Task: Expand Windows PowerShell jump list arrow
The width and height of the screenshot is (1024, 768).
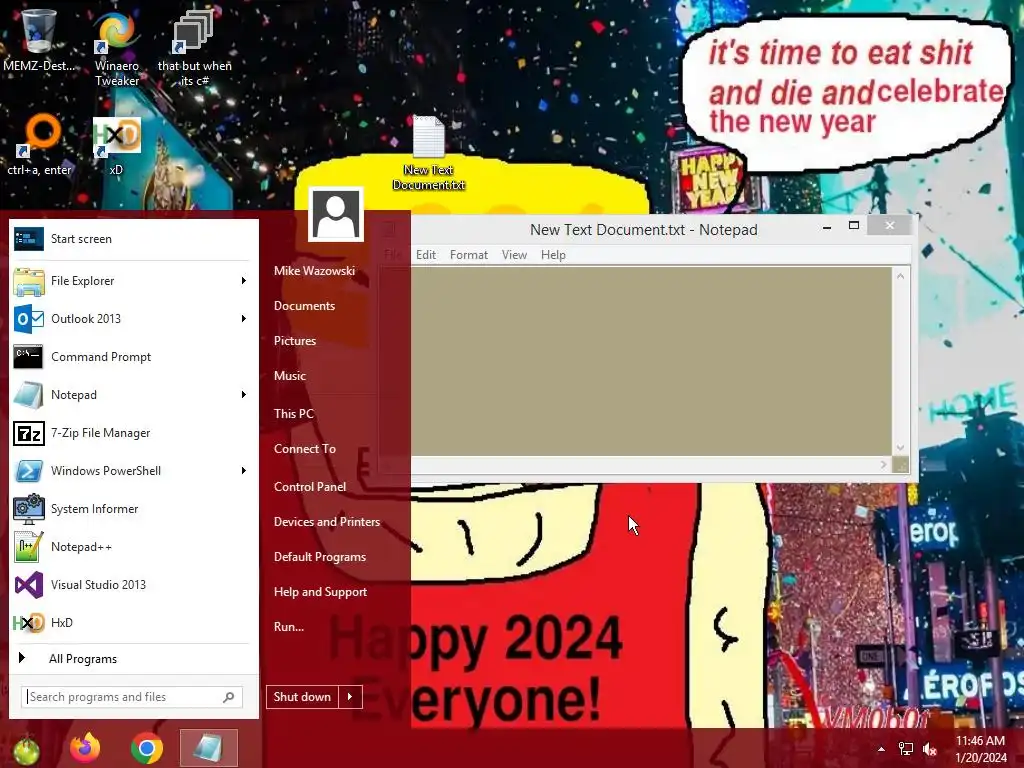Action: pyautogui.click(x=244, y=471)
